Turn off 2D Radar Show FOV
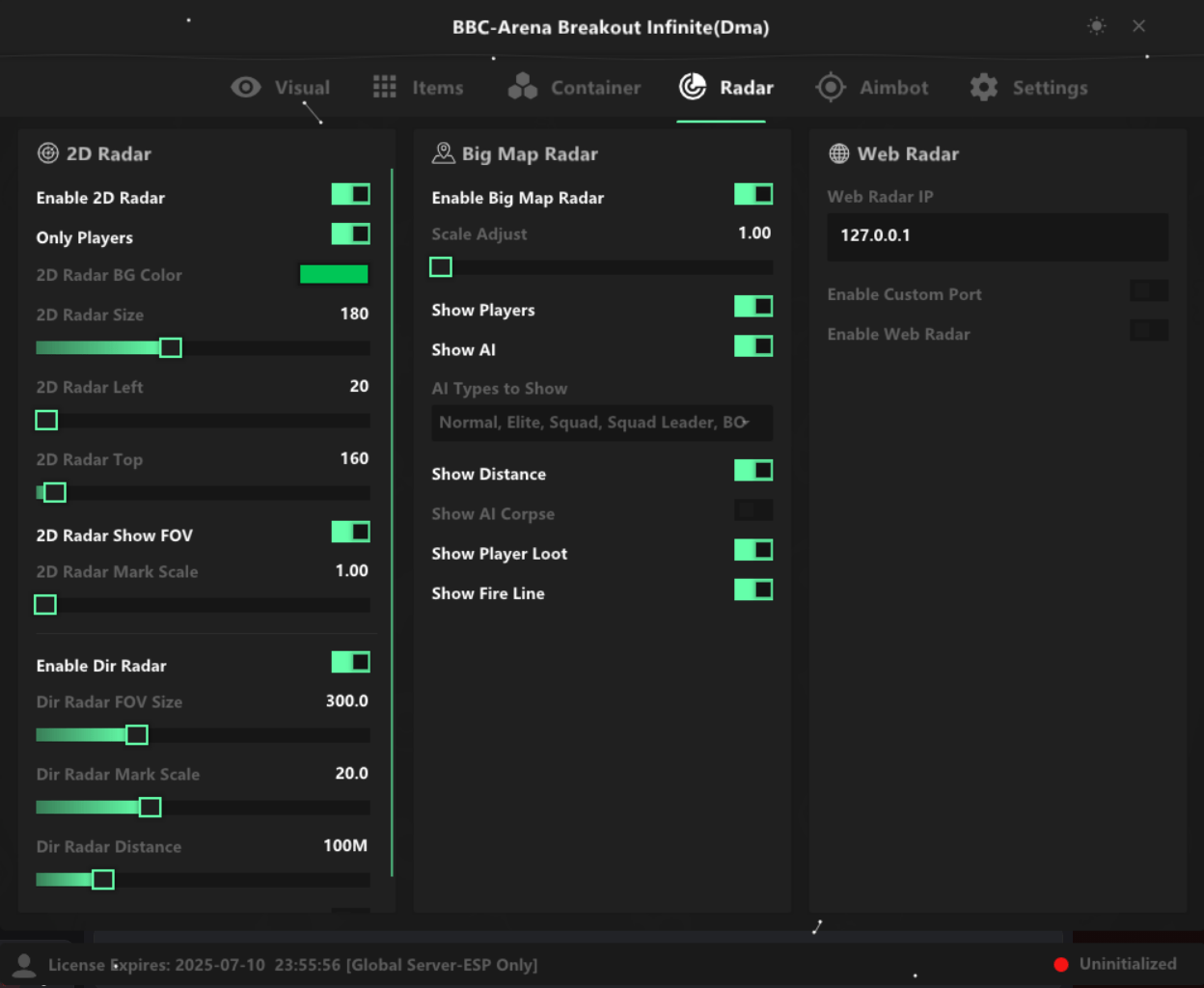This screenshot has height=988, width=1204. tap(351, 533)
